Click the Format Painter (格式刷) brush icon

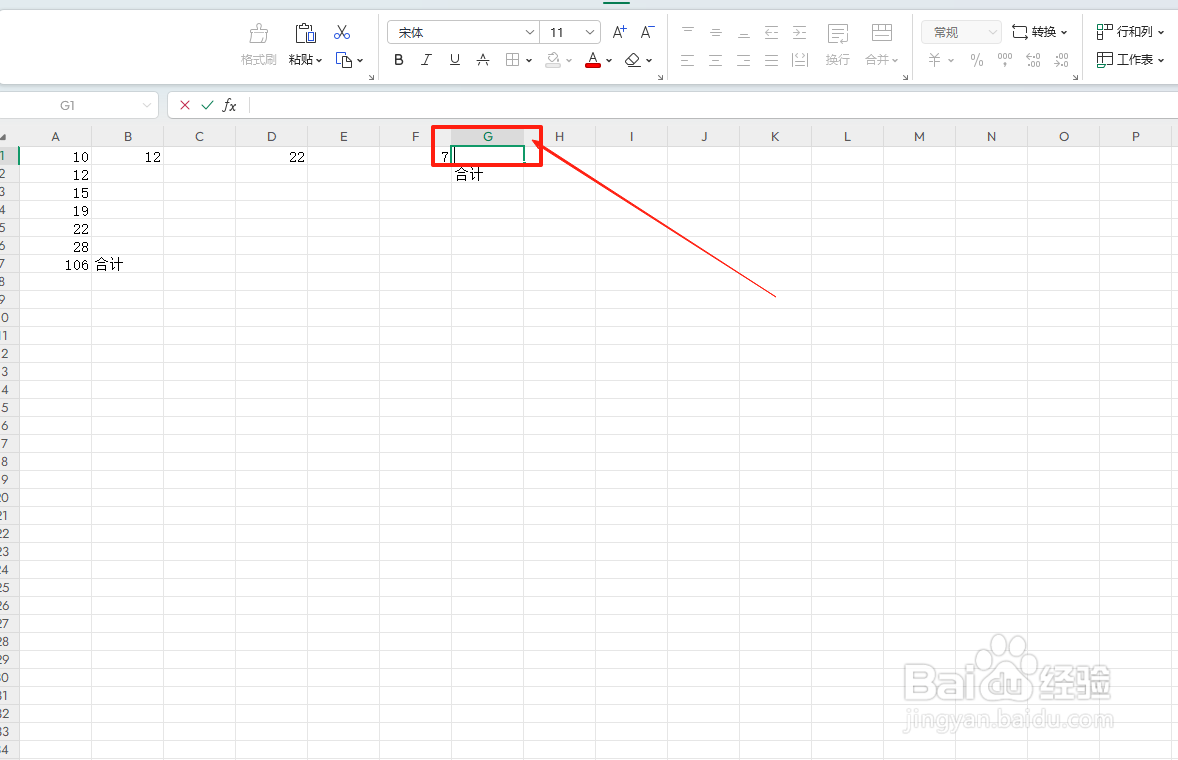(x=258, y=34)
